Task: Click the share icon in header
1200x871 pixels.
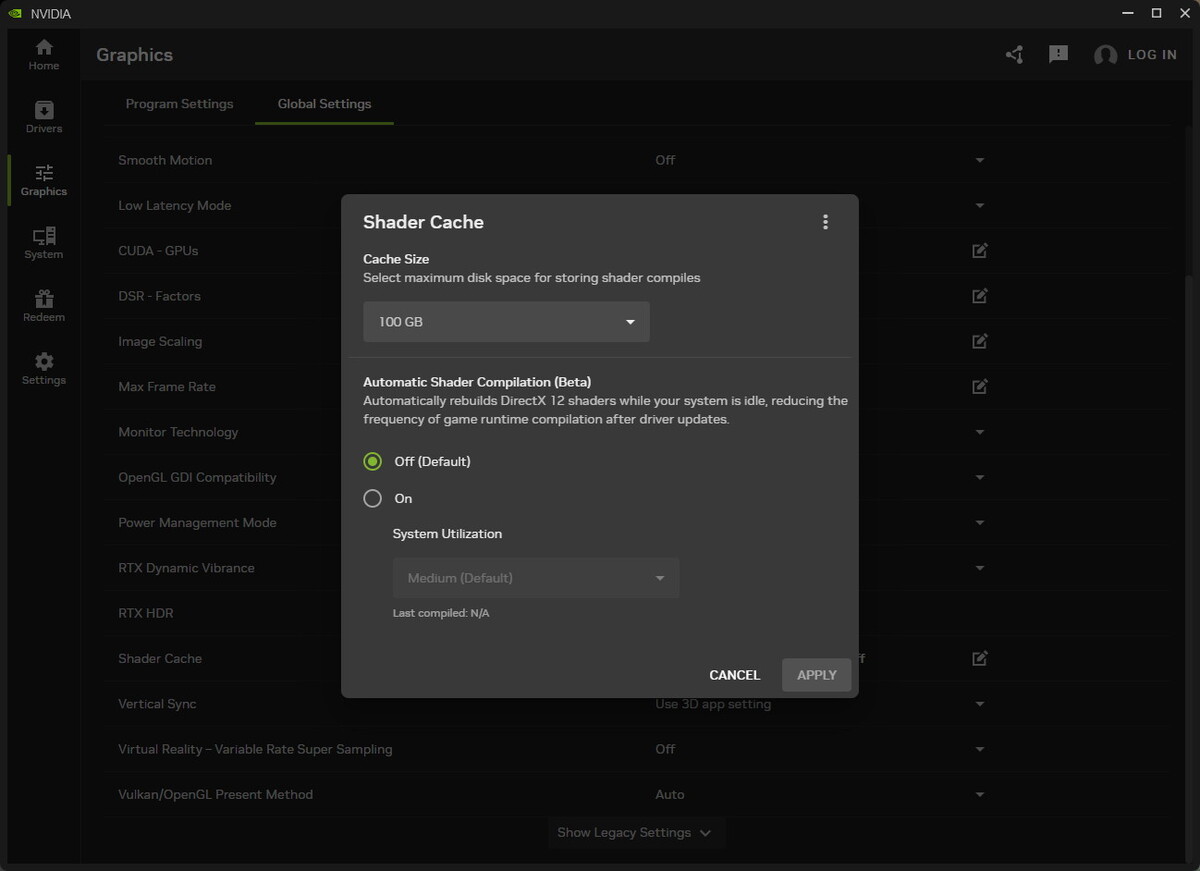Action: (1014, 55)
